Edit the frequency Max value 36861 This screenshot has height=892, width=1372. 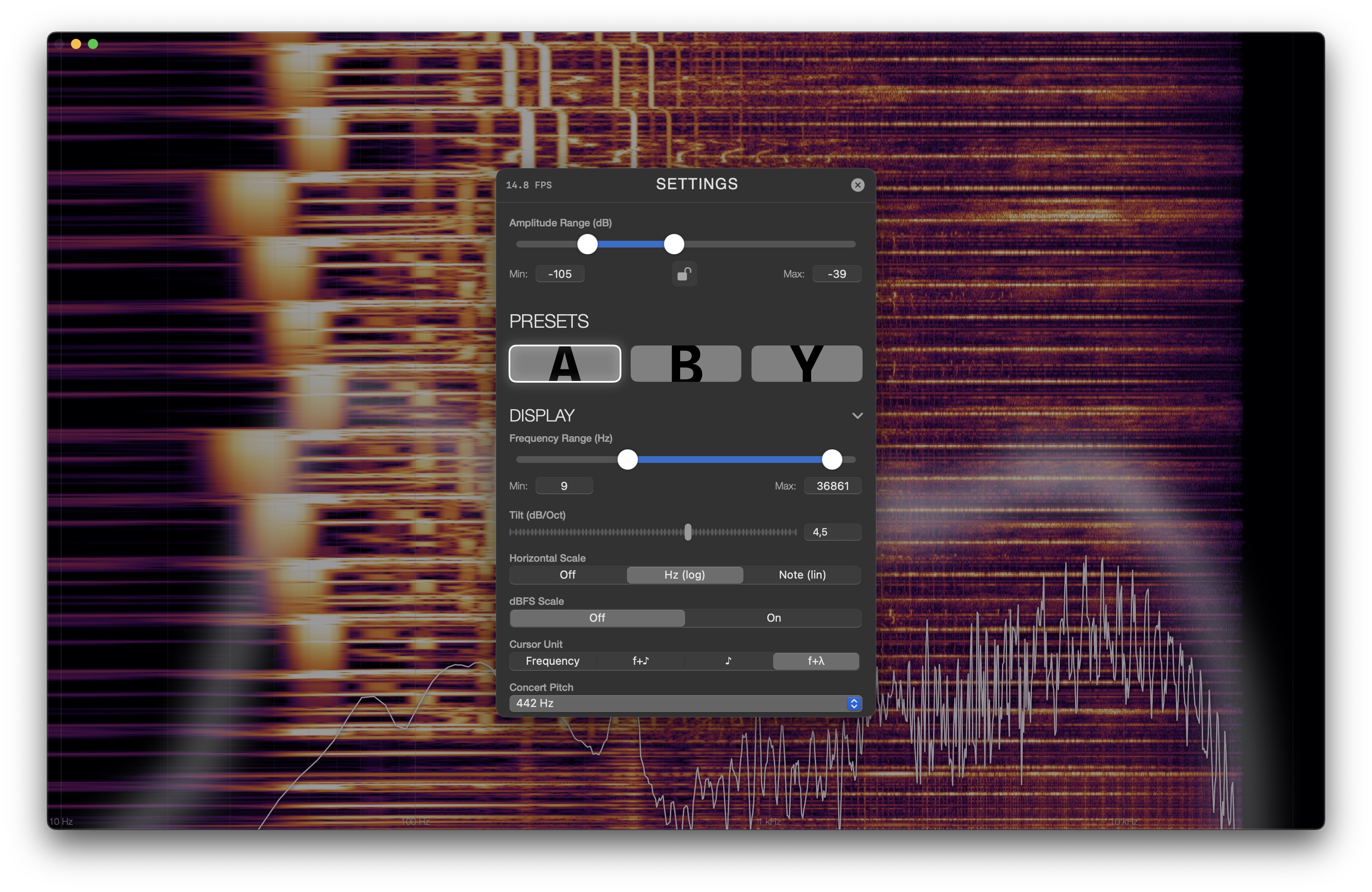[833, 486]
